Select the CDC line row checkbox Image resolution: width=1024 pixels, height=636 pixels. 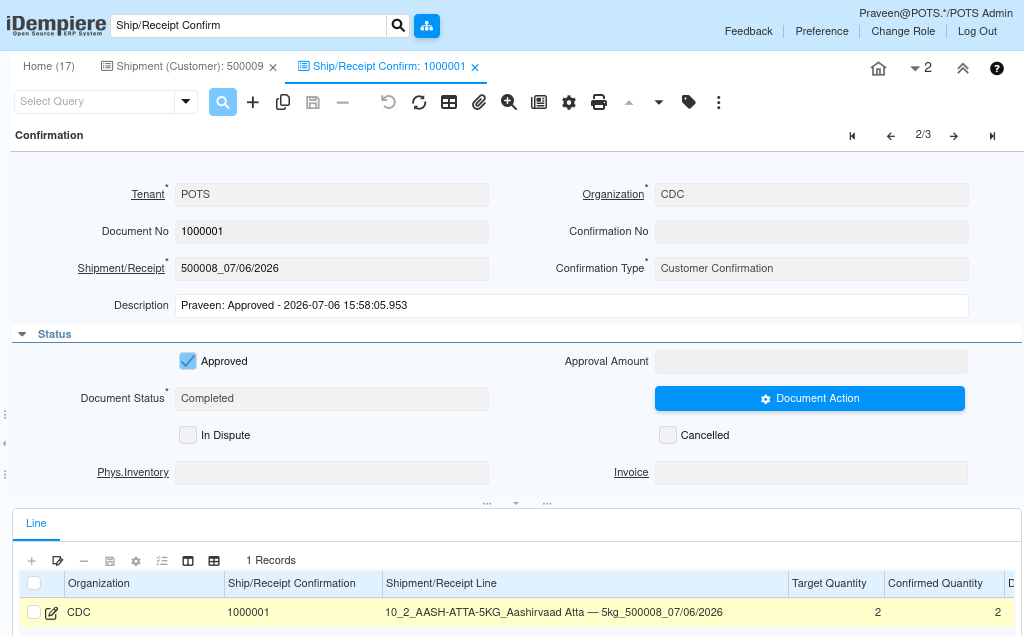34,612
